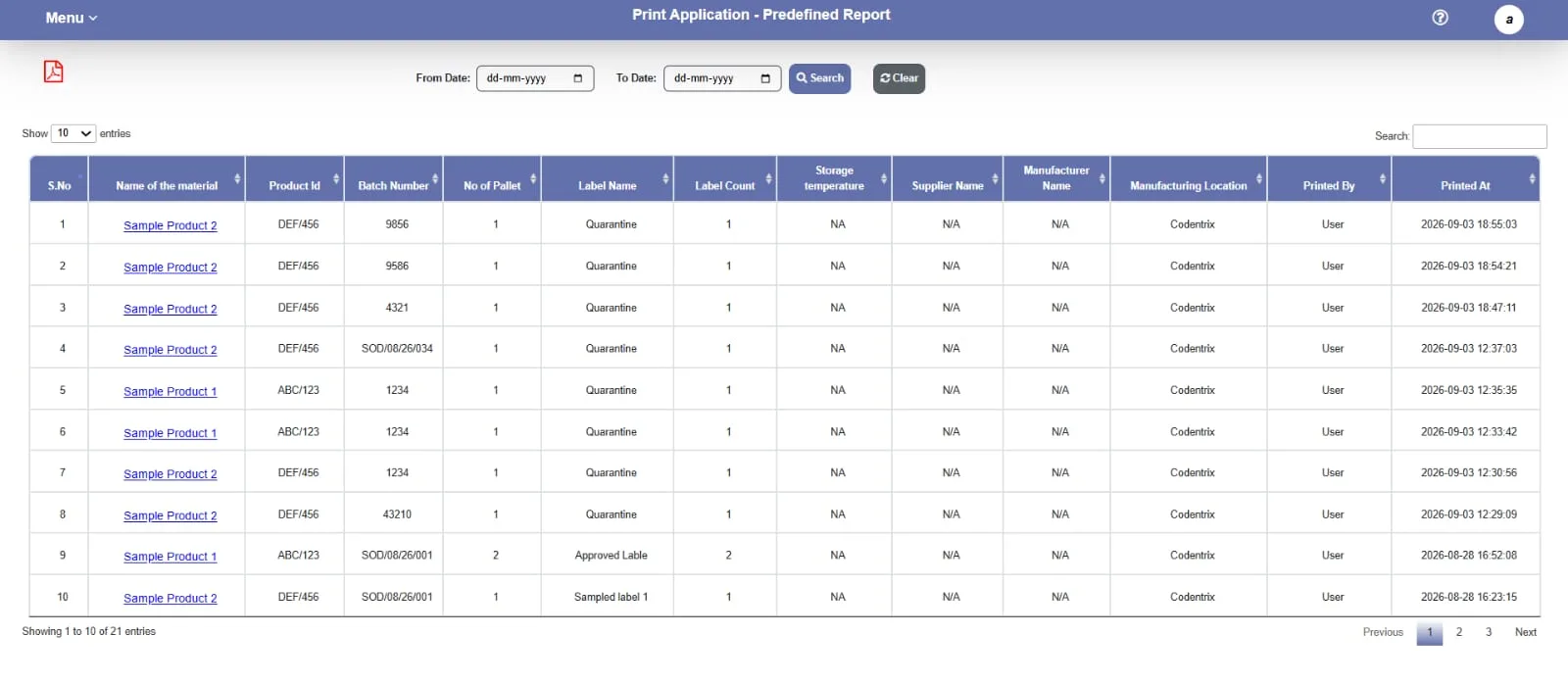Open Sample Product 2 link in row 8
1568x684 pixels.
tap(171, 515)
